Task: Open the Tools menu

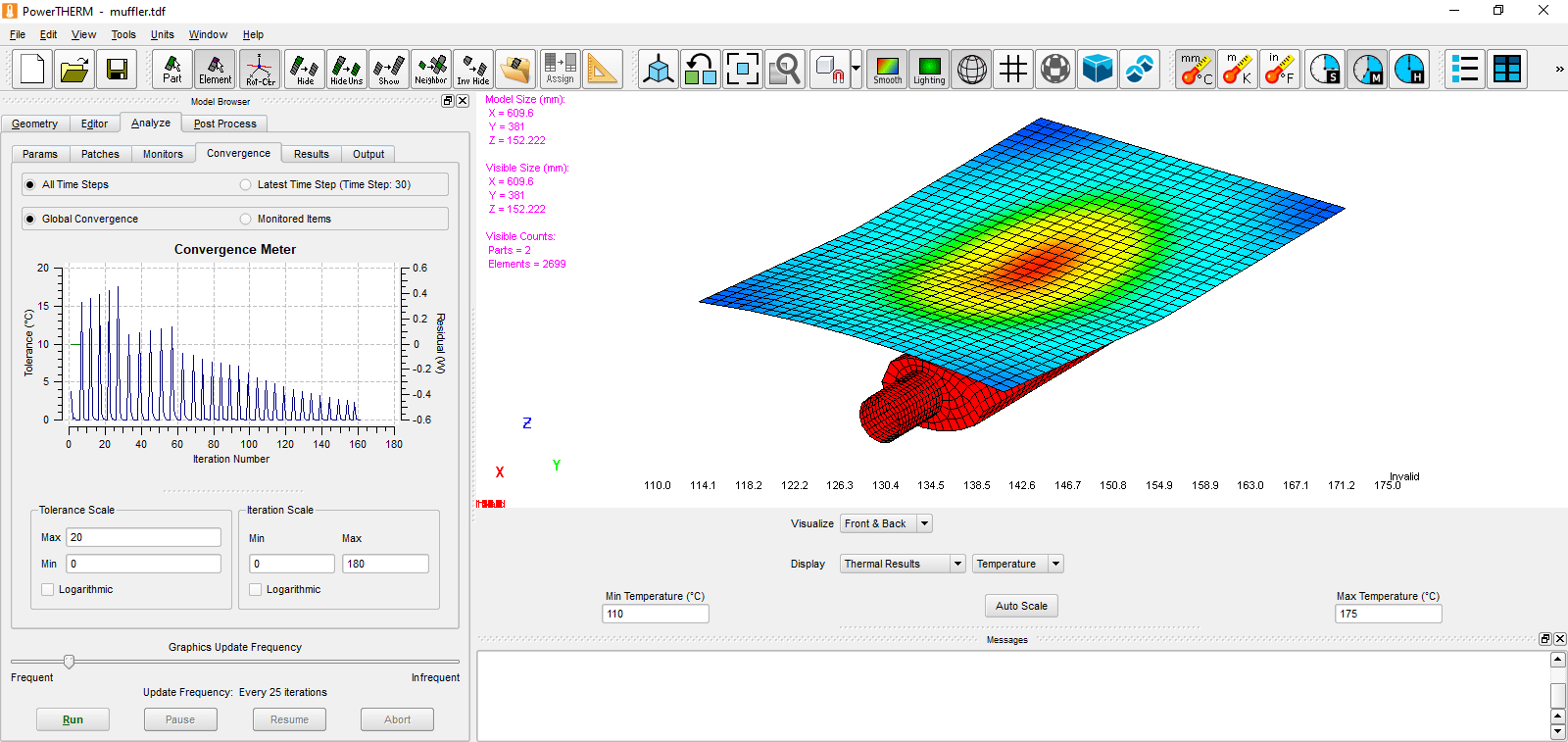Action: 123,34
